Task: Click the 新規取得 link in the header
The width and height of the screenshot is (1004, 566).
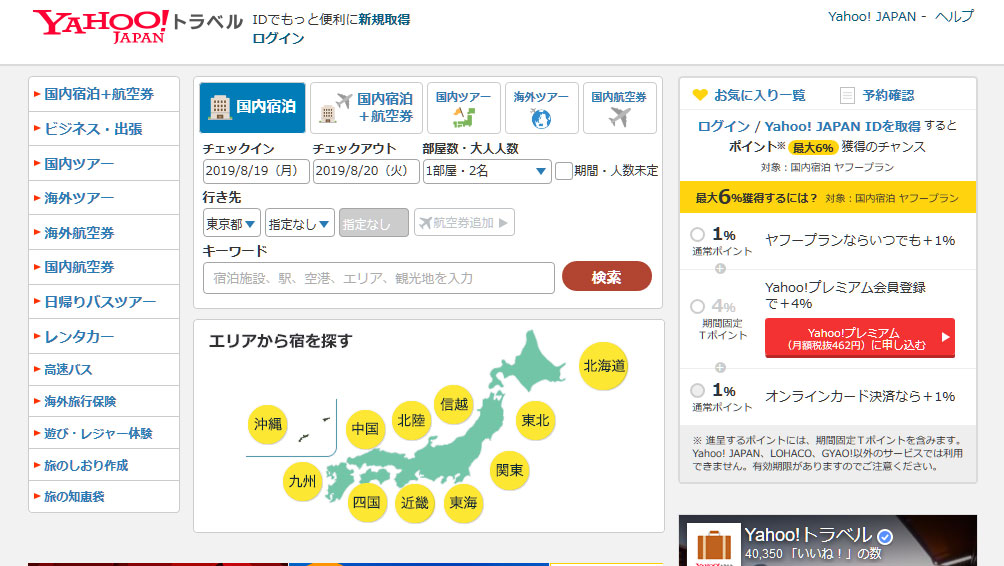Action: tap(384, 20)
